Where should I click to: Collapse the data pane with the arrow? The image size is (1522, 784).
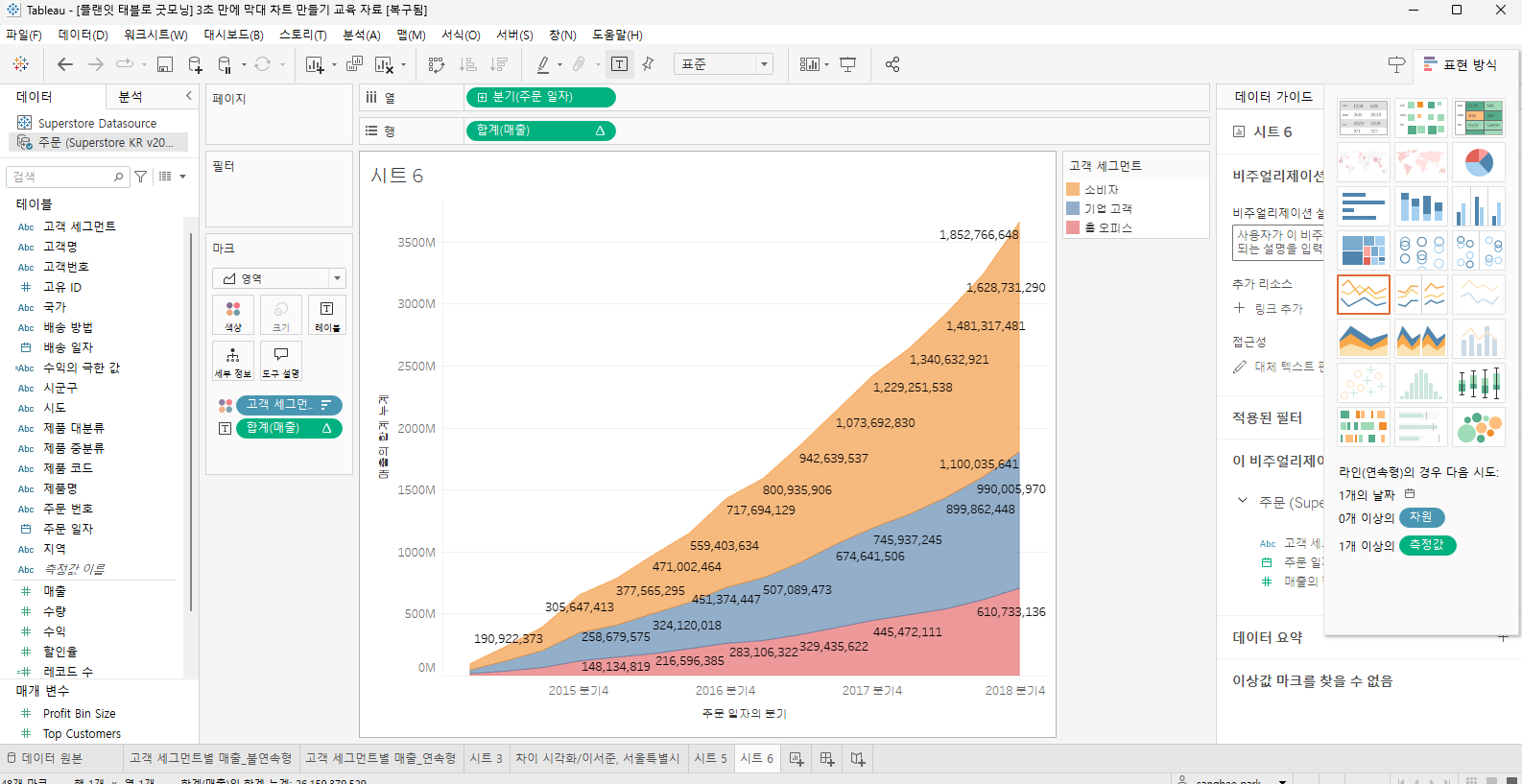coord(188,96)
